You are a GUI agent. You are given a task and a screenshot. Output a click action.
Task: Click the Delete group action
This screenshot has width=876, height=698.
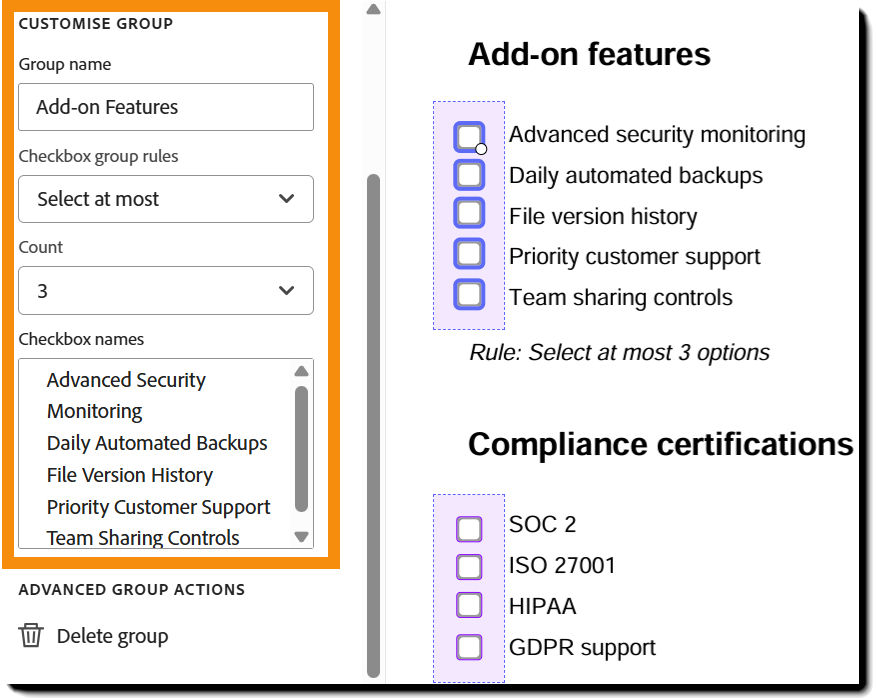[x=114, y=635]
